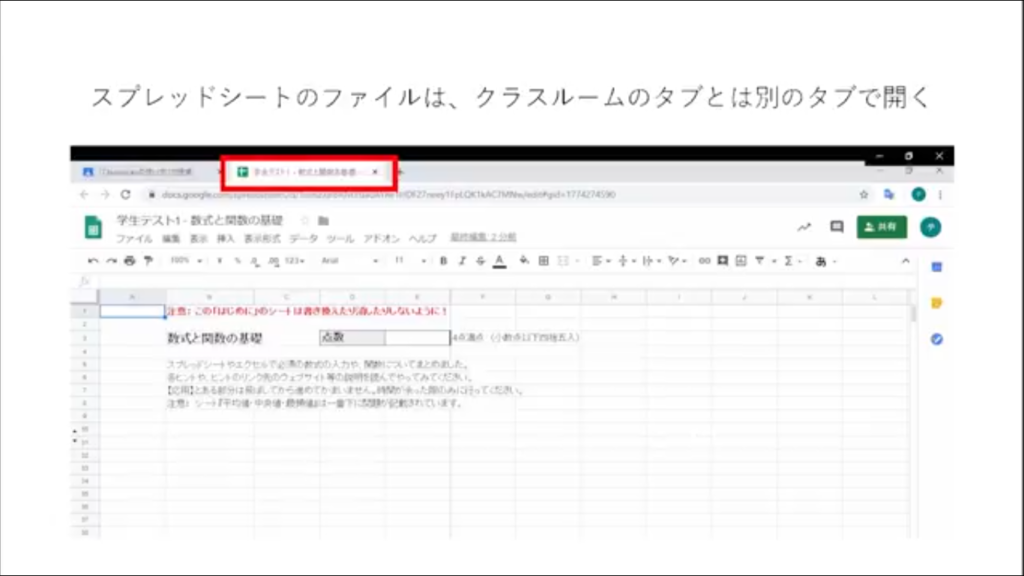Open the データ menu

[x=304, y=238]
